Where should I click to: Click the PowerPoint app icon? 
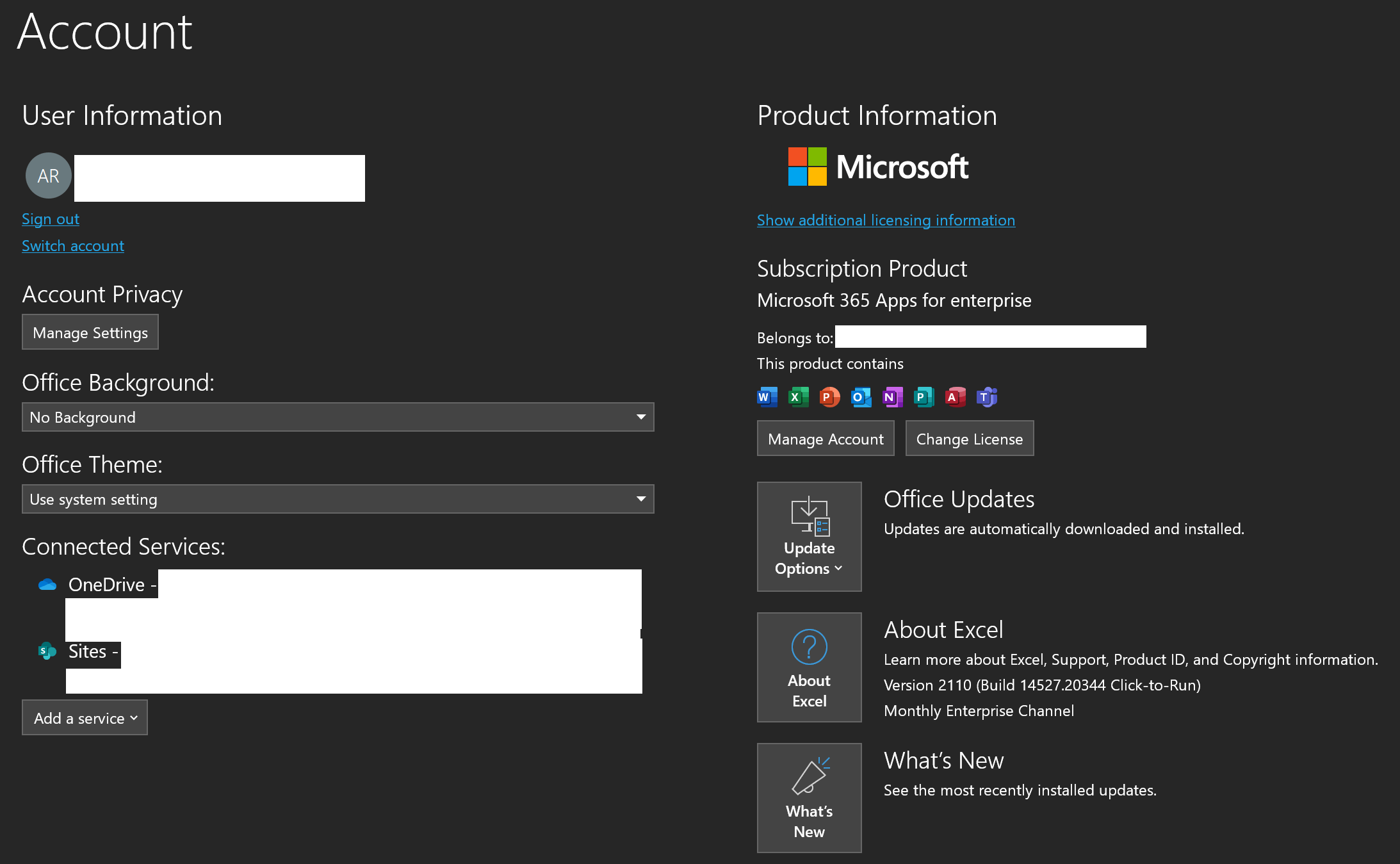(x=829, y=397)
